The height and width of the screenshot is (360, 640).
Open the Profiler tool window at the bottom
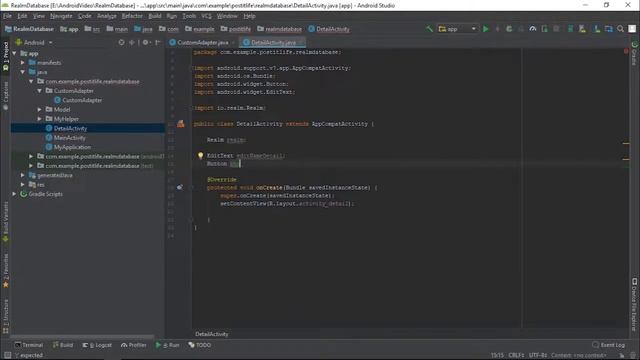[133, 345]
